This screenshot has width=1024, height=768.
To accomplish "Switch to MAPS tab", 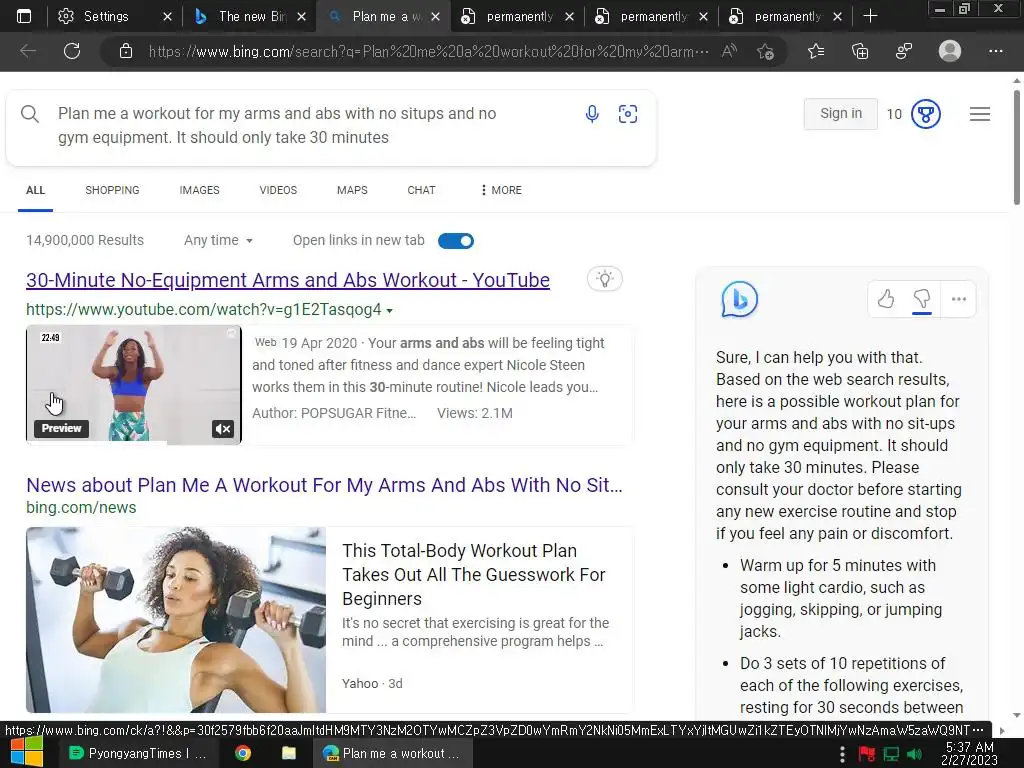I will [352, 190].
